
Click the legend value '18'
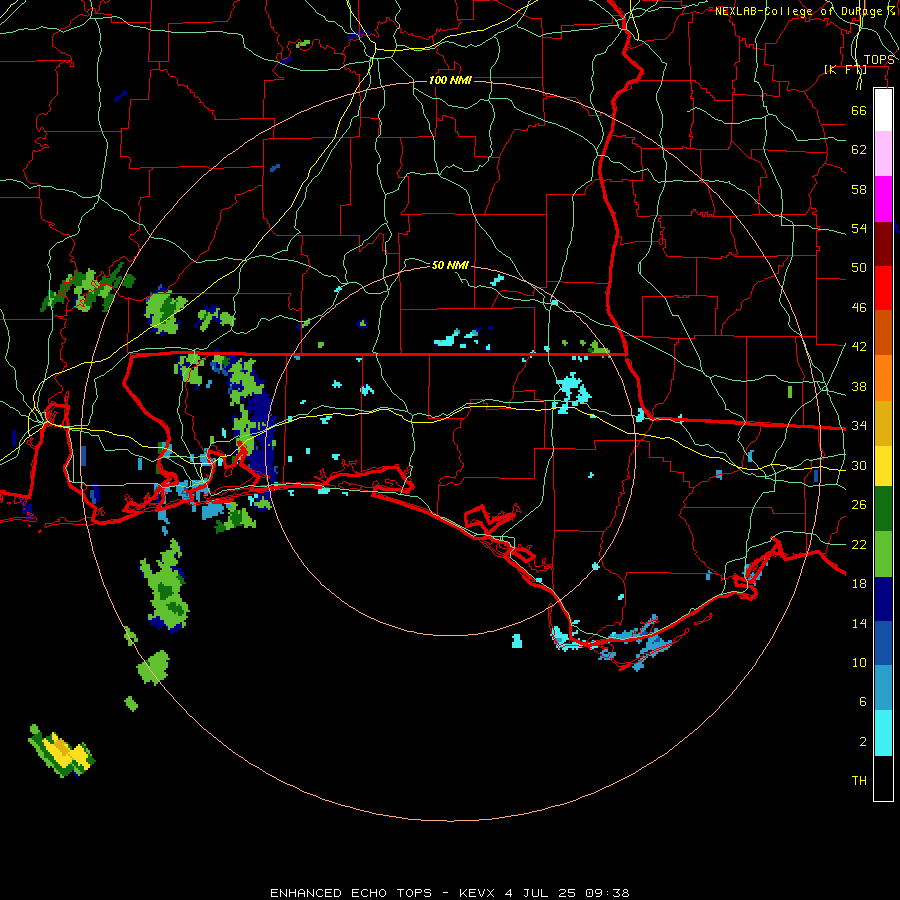pos(859,584)
